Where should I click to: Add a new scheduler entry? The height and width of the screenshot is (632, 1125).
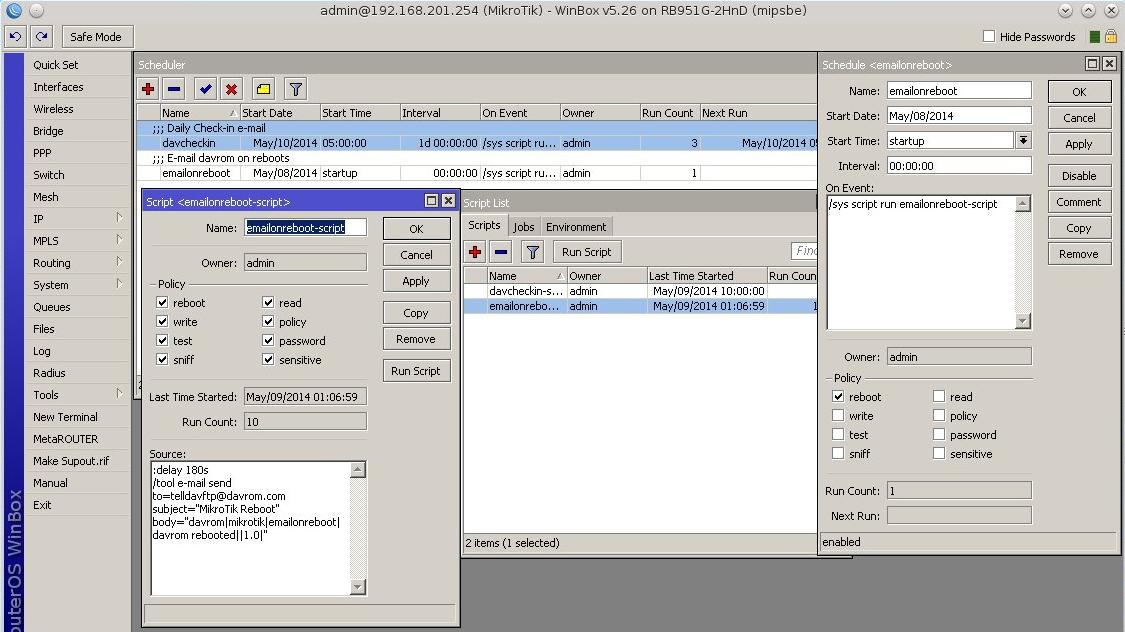146,89
